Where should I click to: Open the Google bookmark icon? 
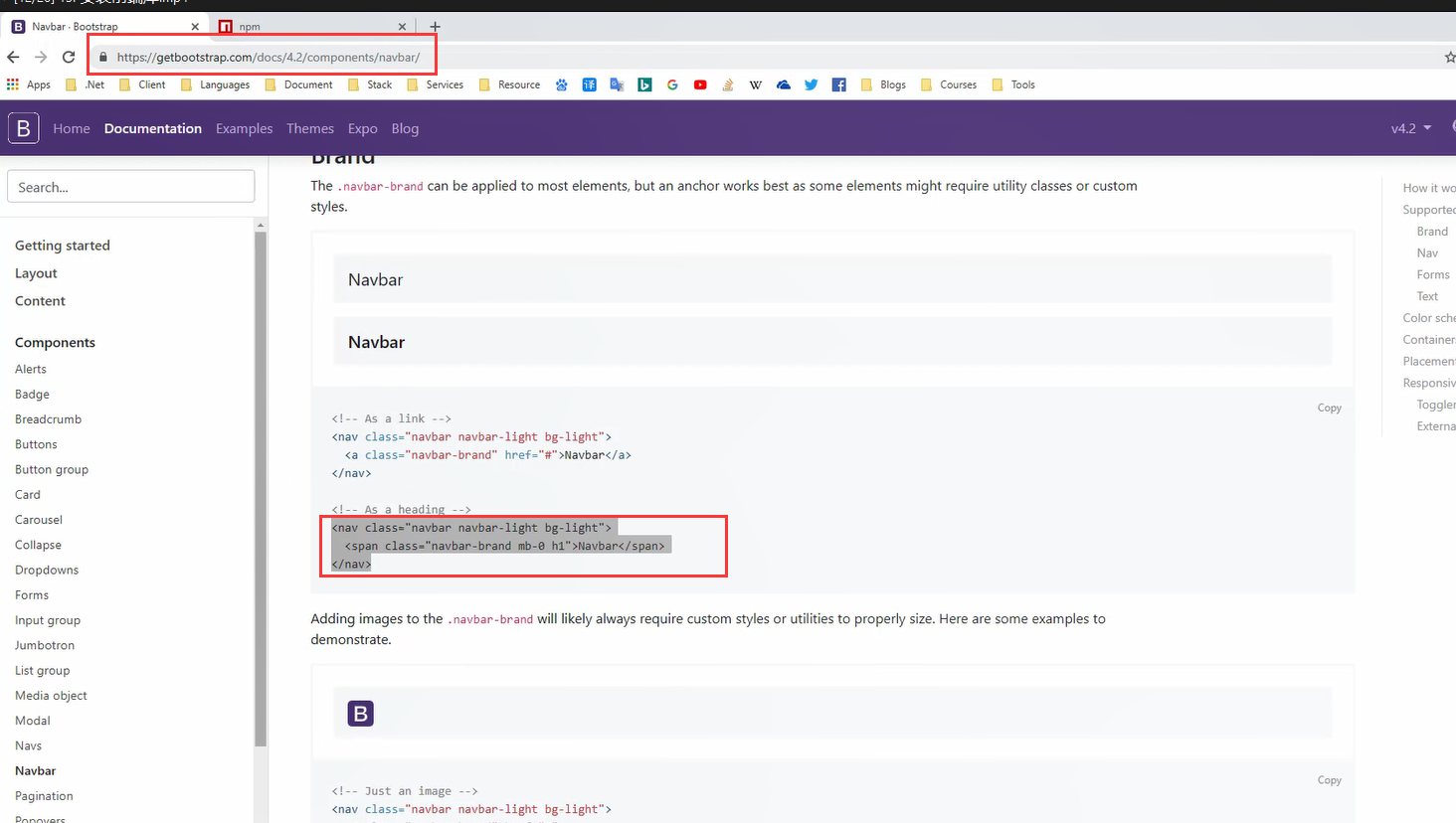[x=672, y=84]
